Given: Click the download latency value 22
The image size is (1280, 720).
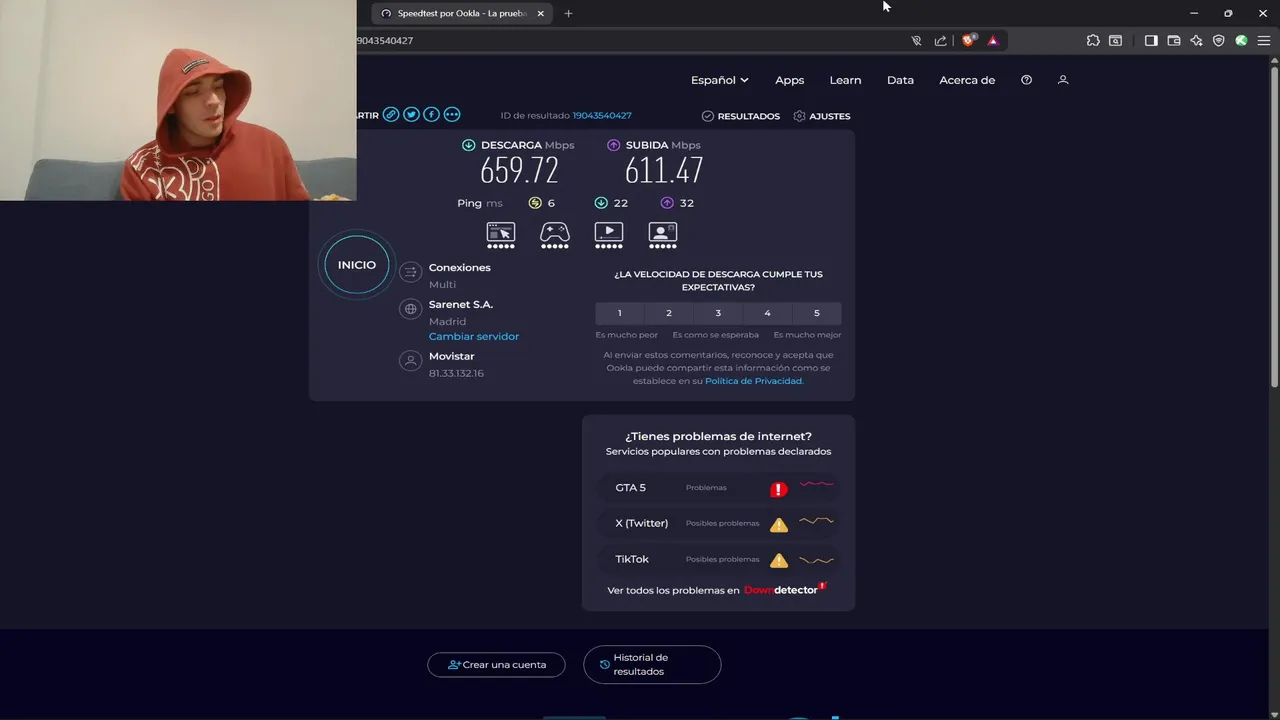Looking at the screenshot, I should [621, 203].
